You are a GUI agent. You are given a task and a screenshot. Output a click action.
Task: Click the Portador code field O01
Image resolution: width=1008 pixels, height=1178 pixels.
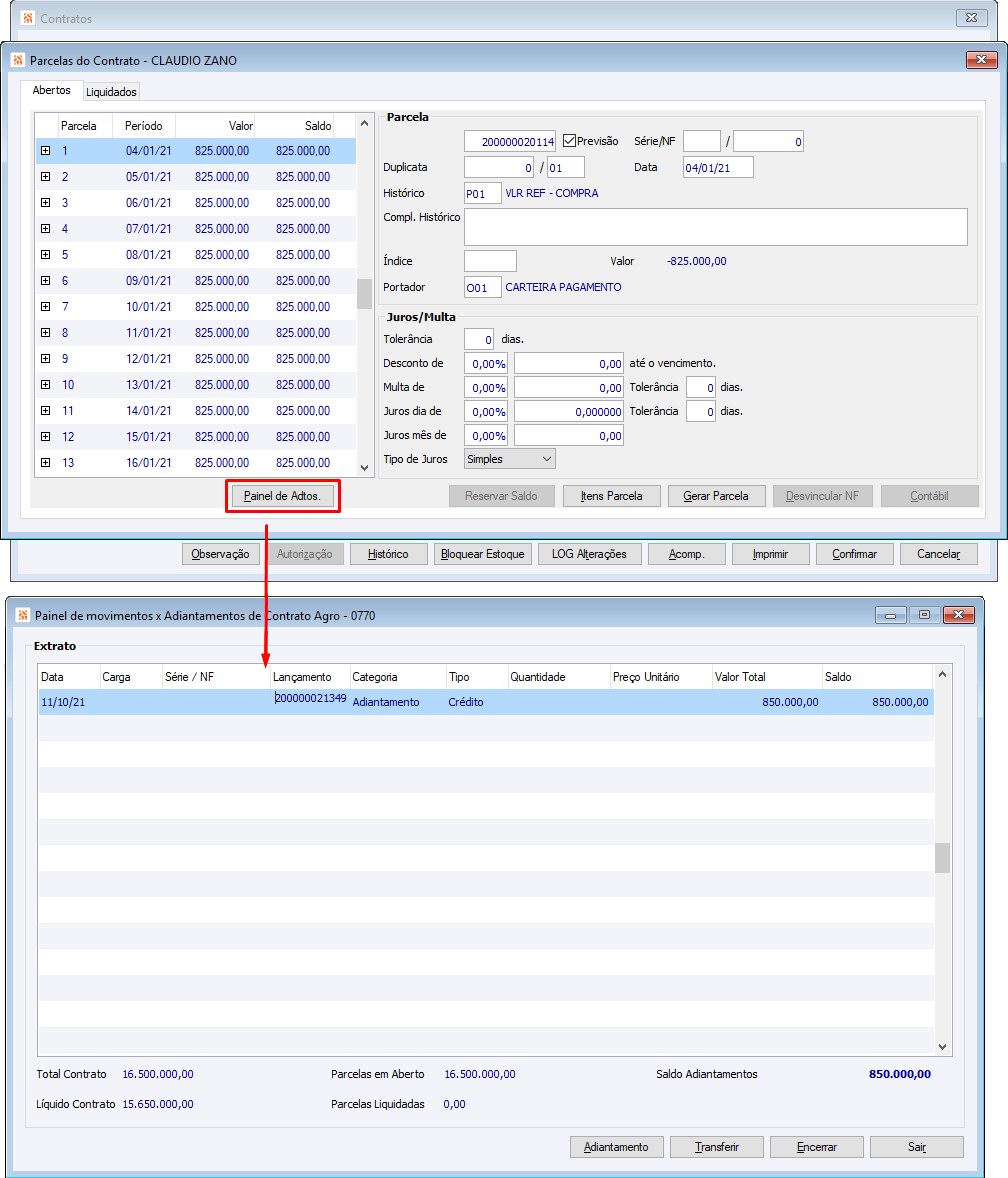(x=483, y=287)
